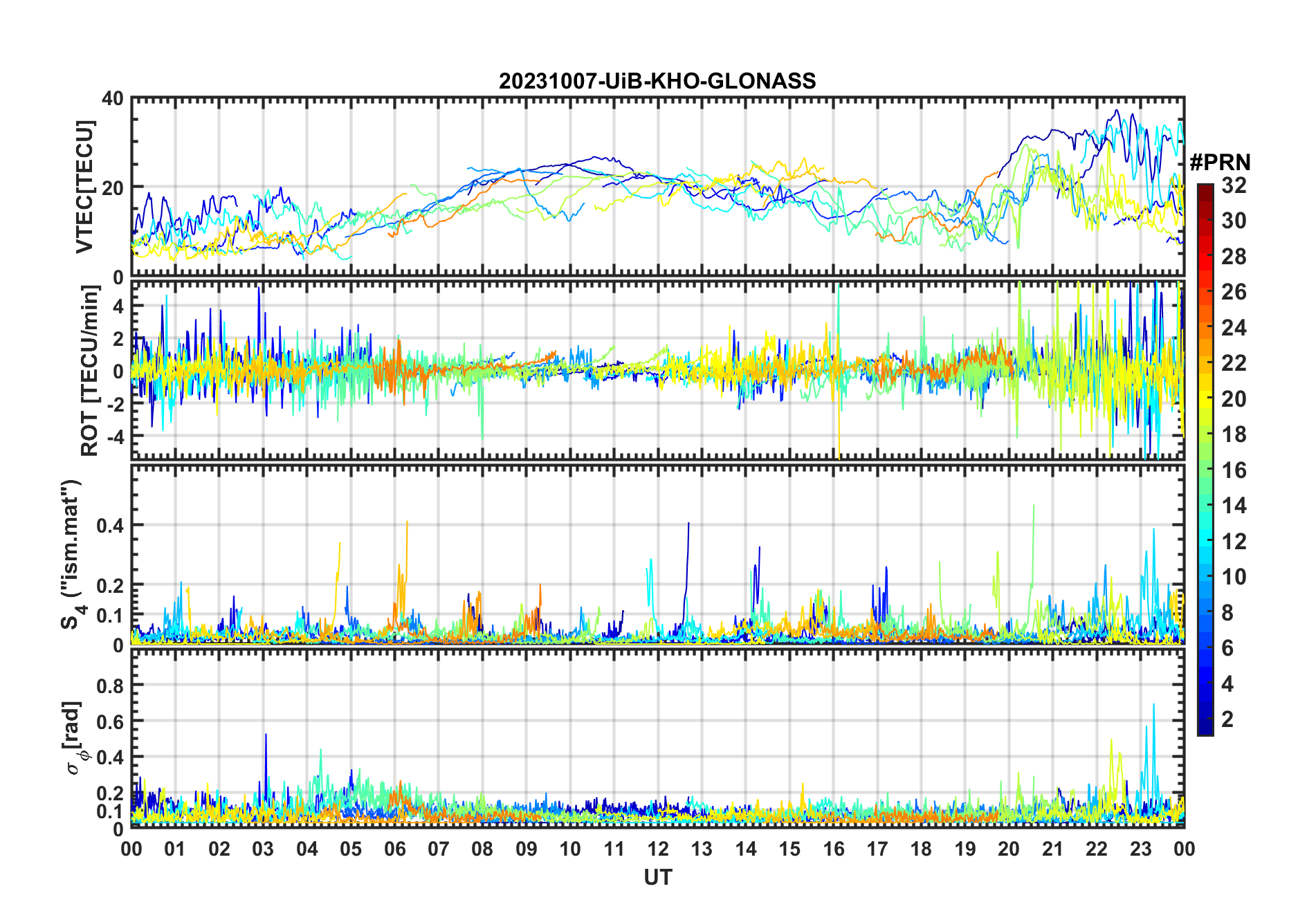Click colorbar tick label 6
This screenshot has width=1316, height=920.
[x=1227, y=648]
